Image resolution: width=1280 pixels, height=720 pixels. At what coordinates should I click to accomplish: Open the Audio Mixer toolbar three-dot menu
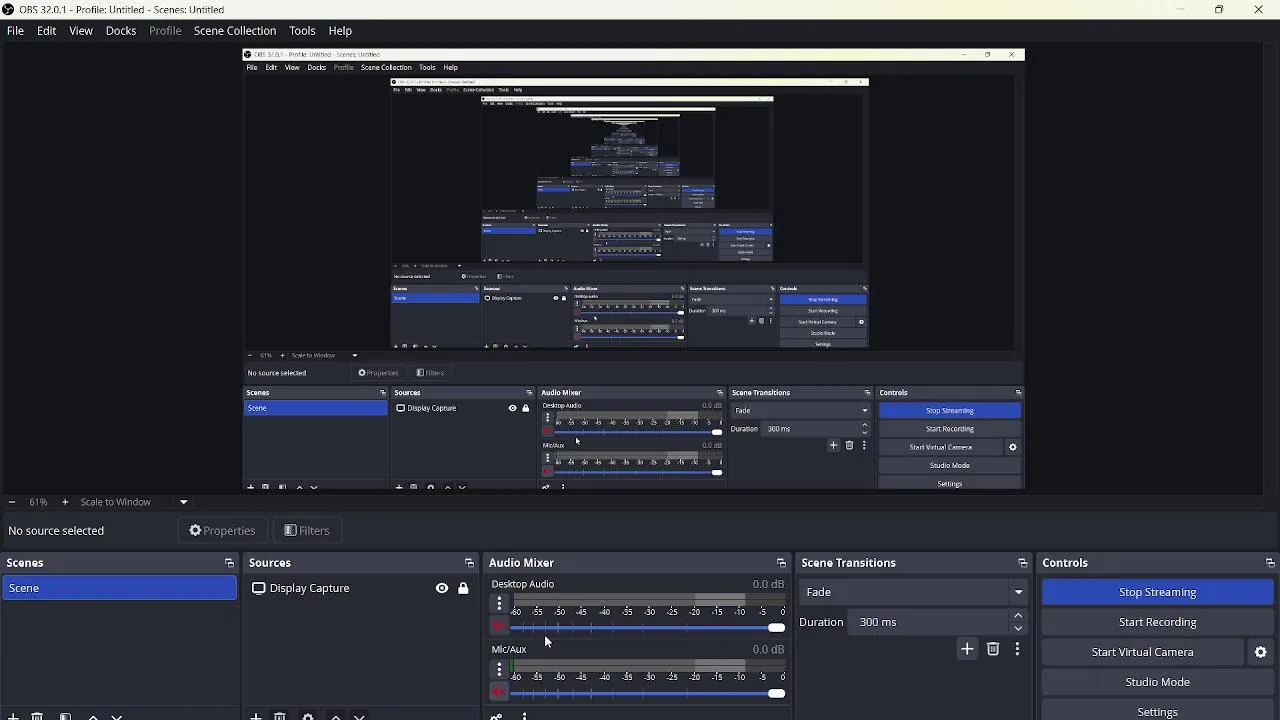click(524, 716)
